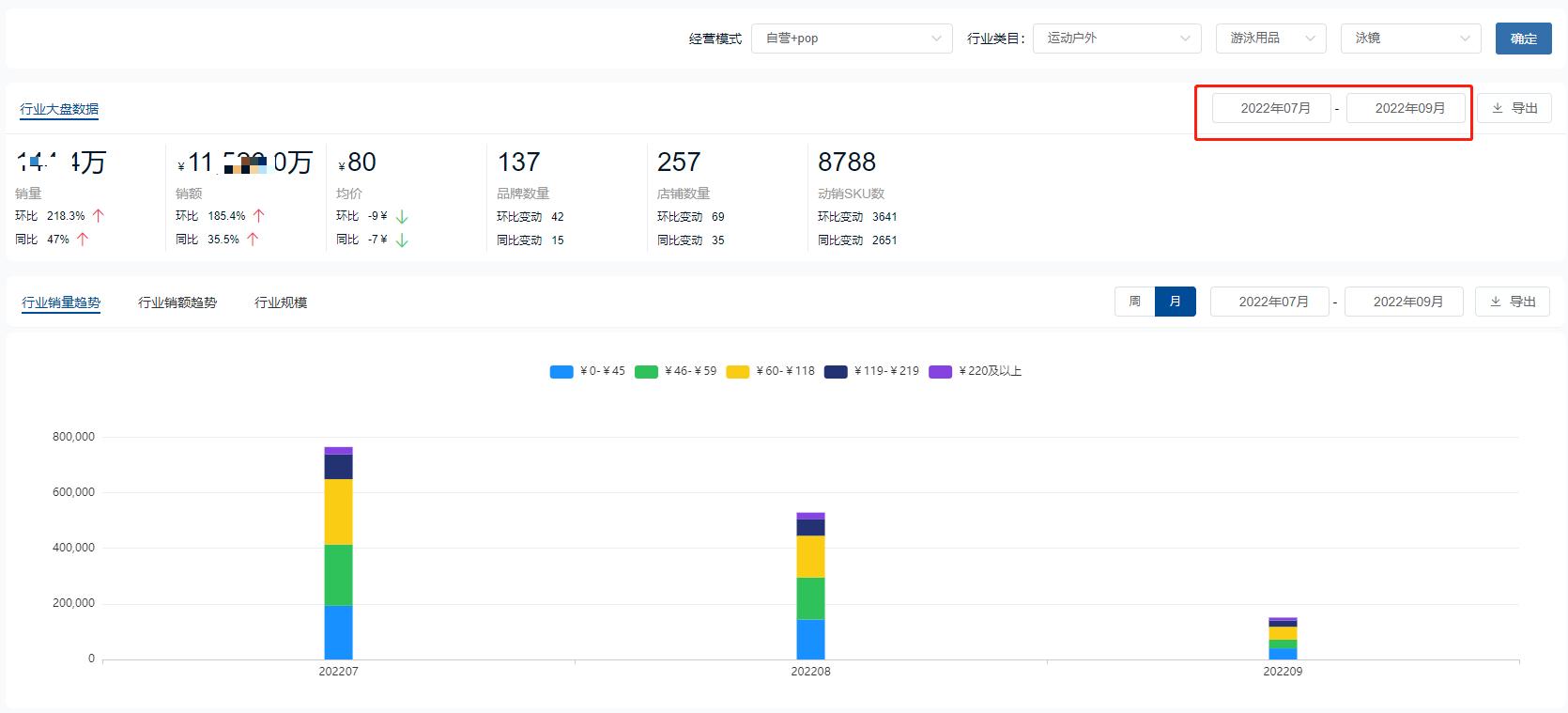This screenshot has width=1568, height=713.
Task: Click 店铺数量 环比变动 69
Action: [718, 216]
